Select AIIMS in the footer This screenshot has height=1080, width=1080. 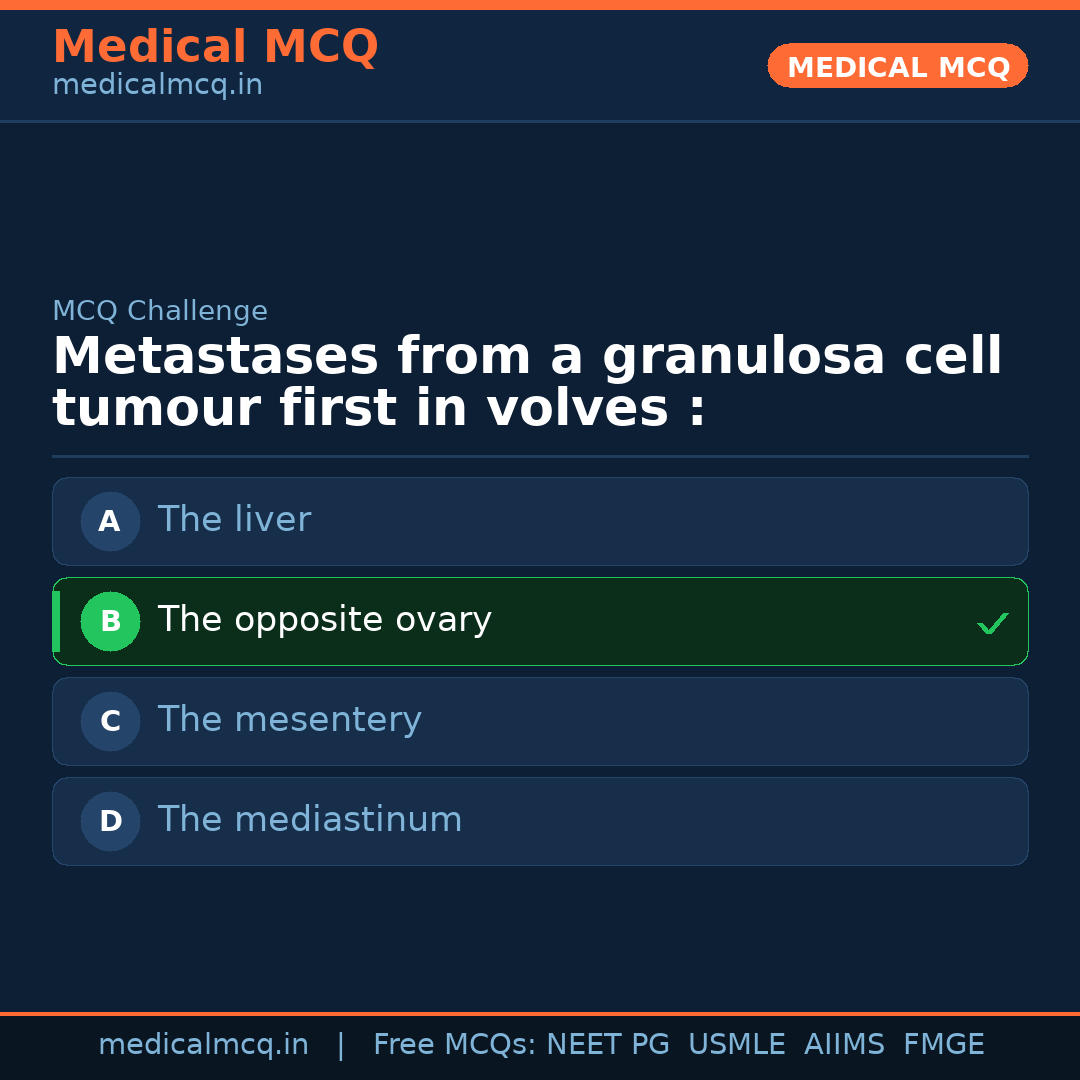click(844, 1045)
